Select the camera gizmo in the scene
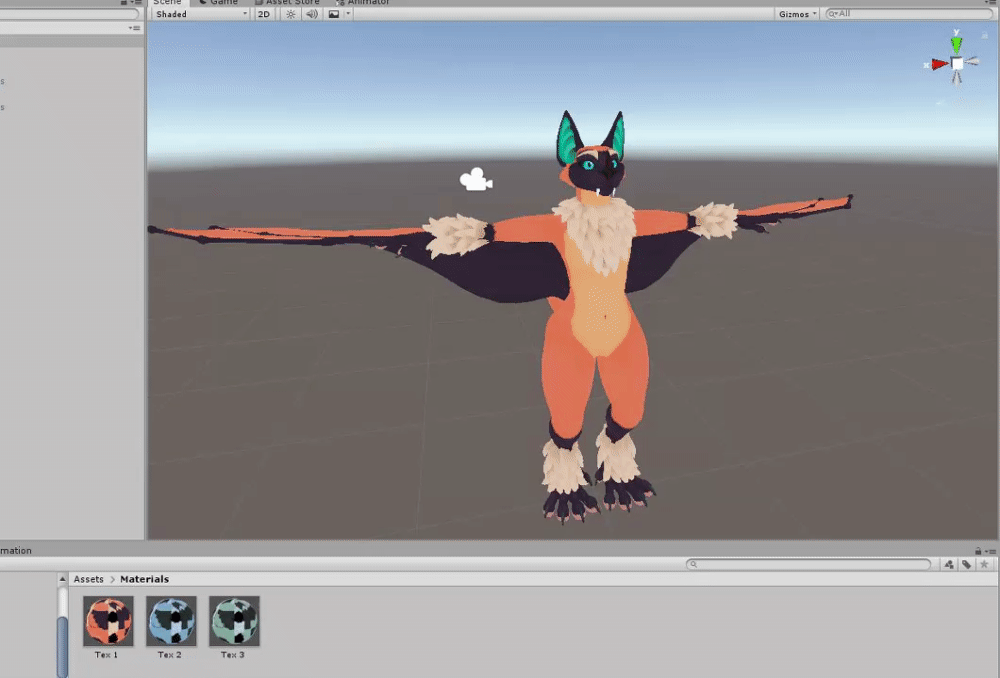Screen dimensions: 1000x678 (476, 179)
